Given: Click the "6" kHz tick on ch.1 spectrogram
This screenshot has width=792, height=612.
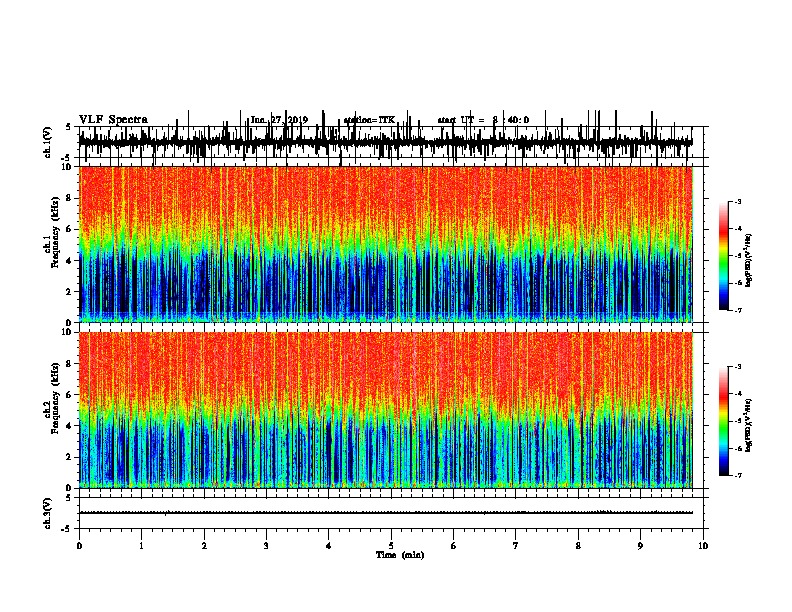Looking at the screenshot, I should click(x=70, y=230).
